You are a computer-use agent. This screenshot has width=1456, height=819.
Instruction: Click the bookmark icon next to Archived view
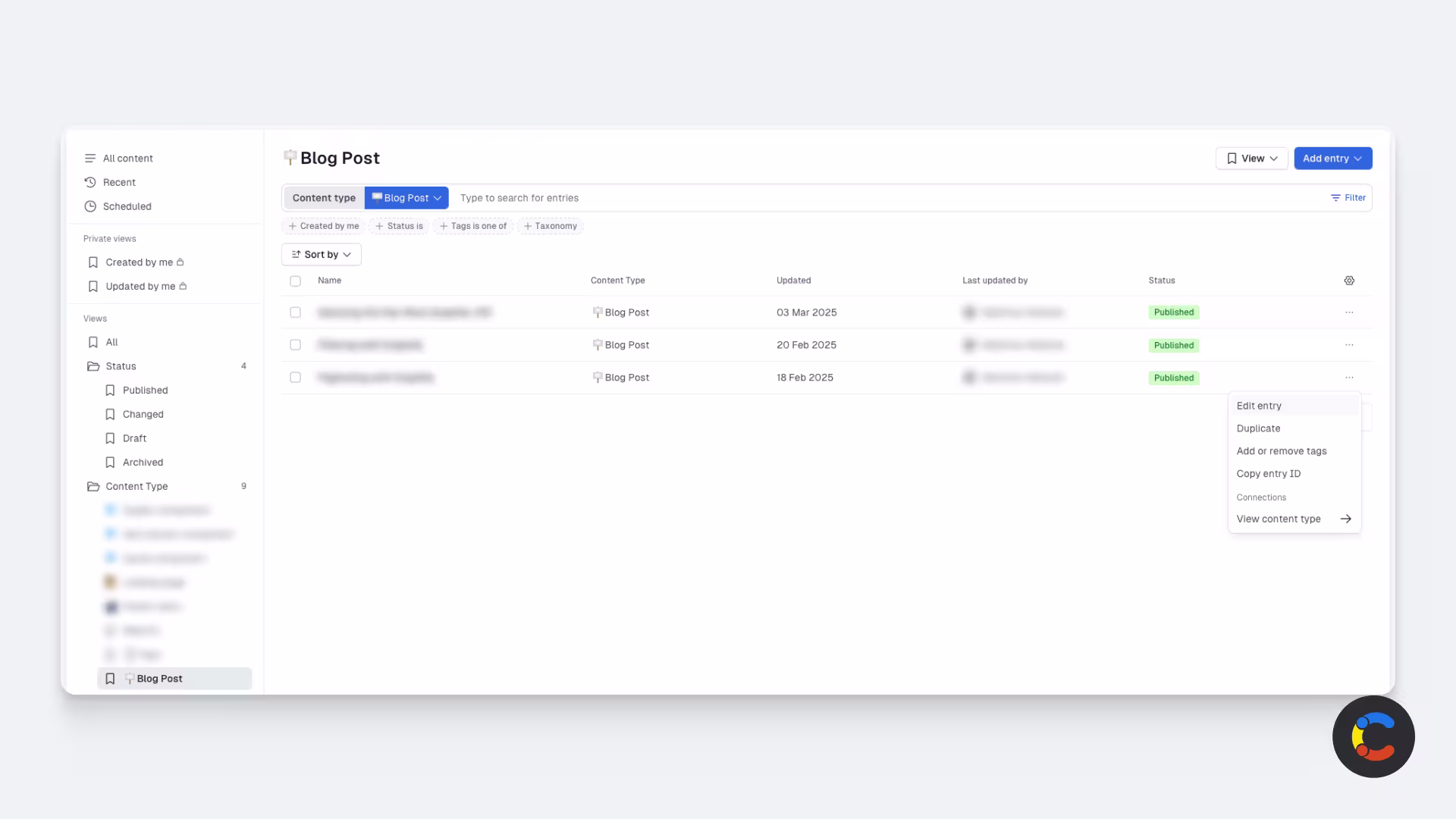[x=110, y=463]
